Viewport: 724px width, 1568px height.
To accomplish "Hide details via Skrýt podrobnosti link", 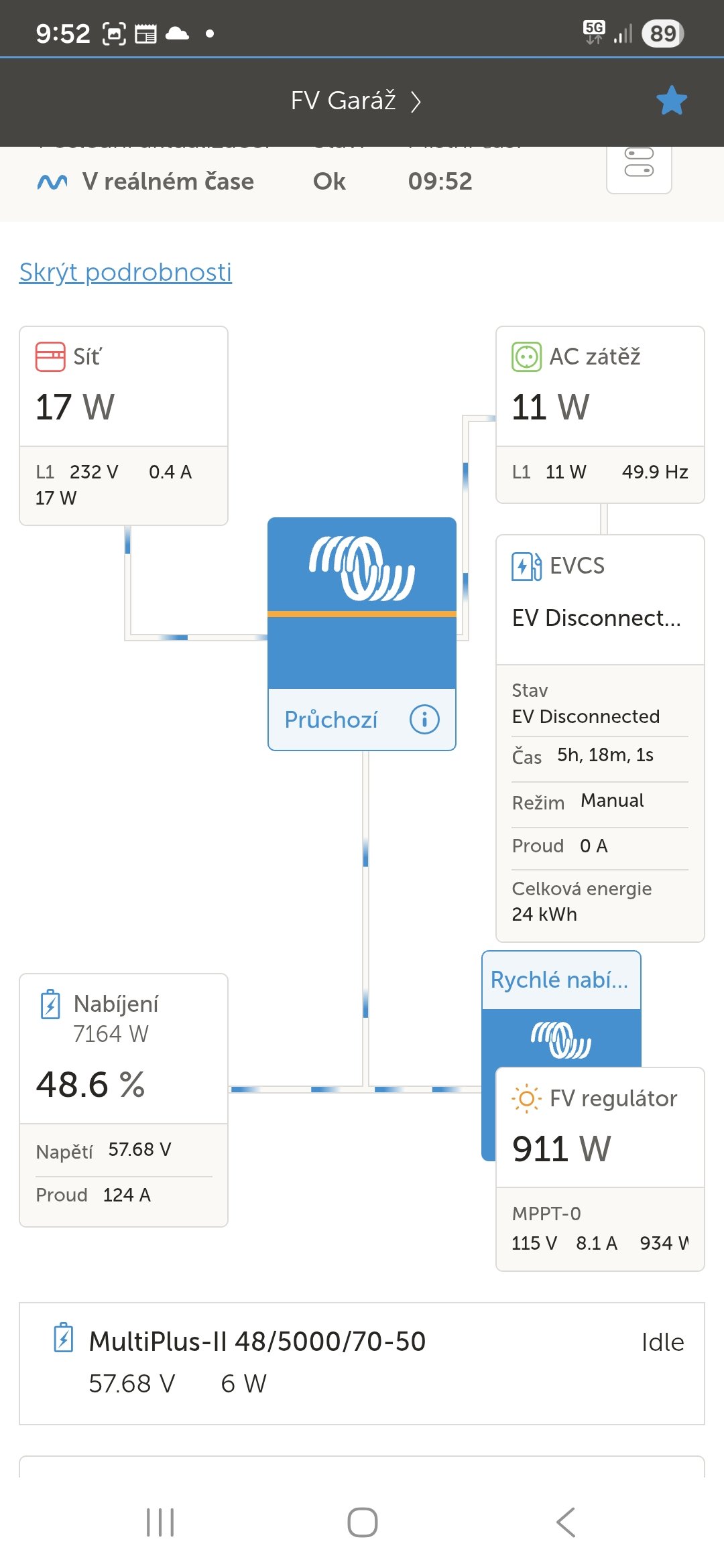I will 125,272.
